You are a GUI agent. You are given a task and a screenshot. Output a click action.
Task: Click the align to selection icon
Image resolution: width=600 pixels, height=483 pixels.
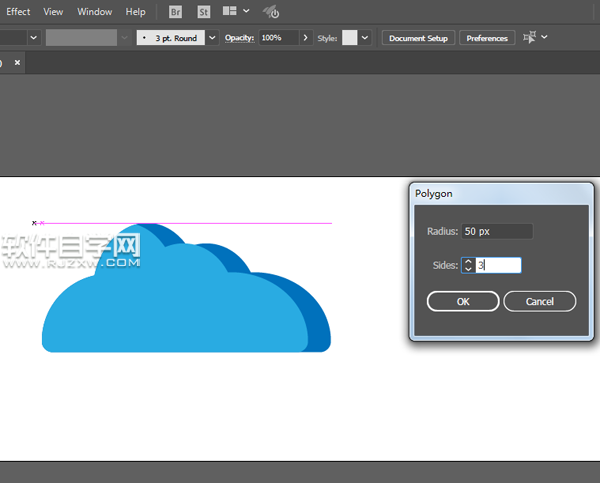(530, 38)
